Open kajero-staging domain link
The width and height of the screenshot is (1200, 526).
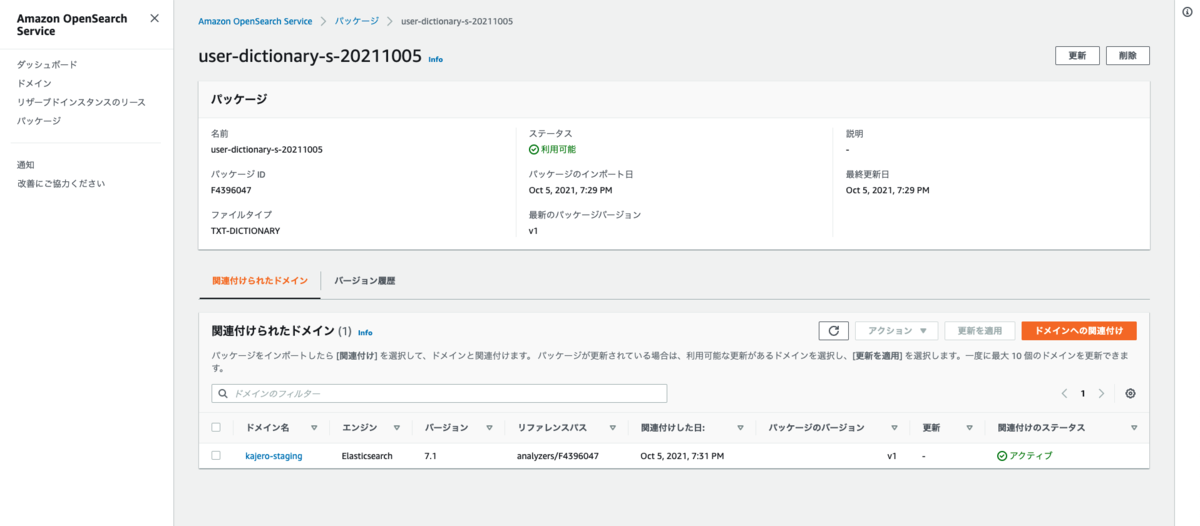click(274, 455)
